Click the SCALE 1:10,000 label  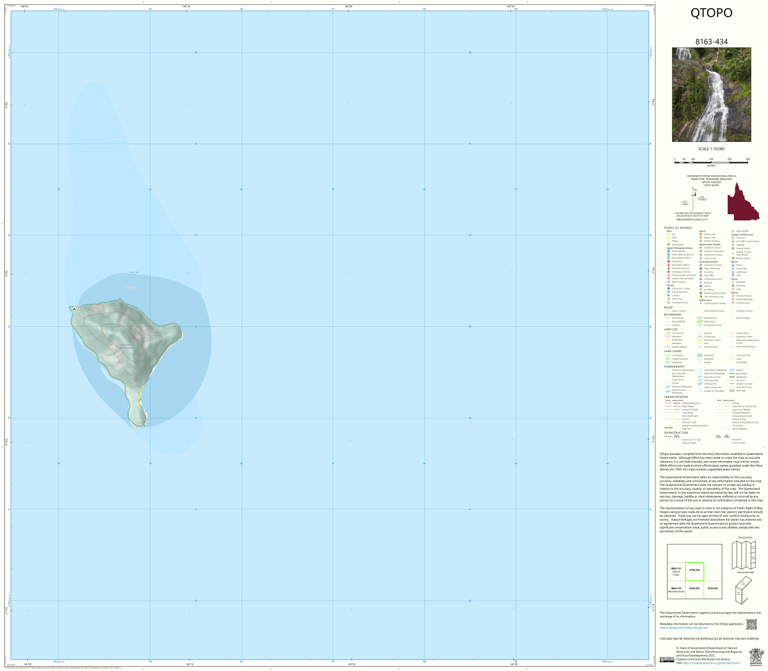[x=711, y=149]
